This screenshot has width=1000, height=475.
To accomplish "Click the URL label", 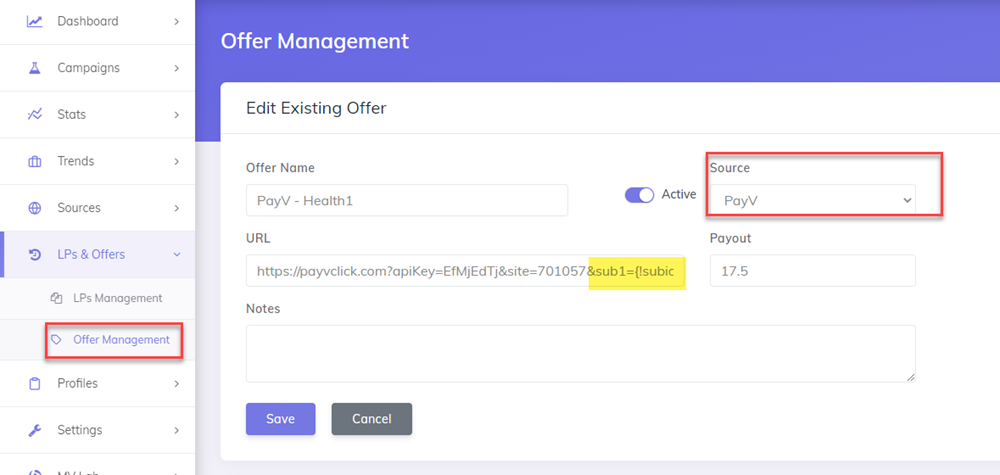I will [x=258, y=238].
